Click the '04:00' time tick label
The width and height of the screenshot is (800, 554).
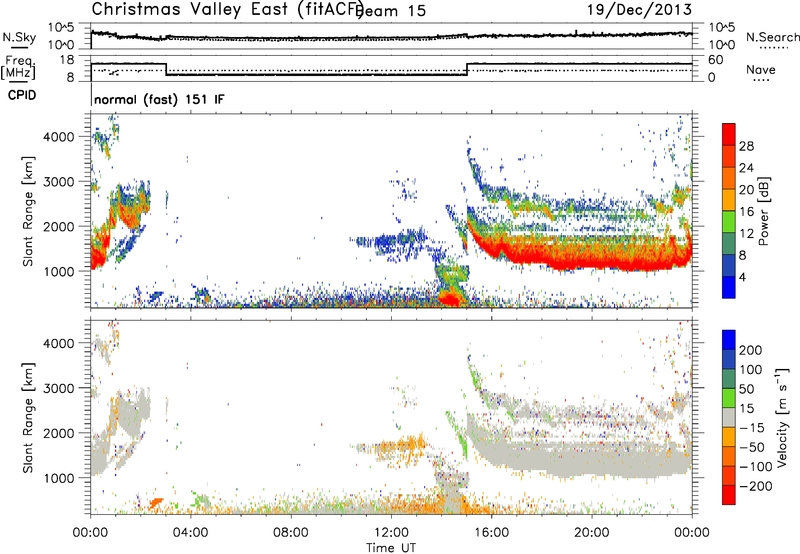[x=190, y=533]
